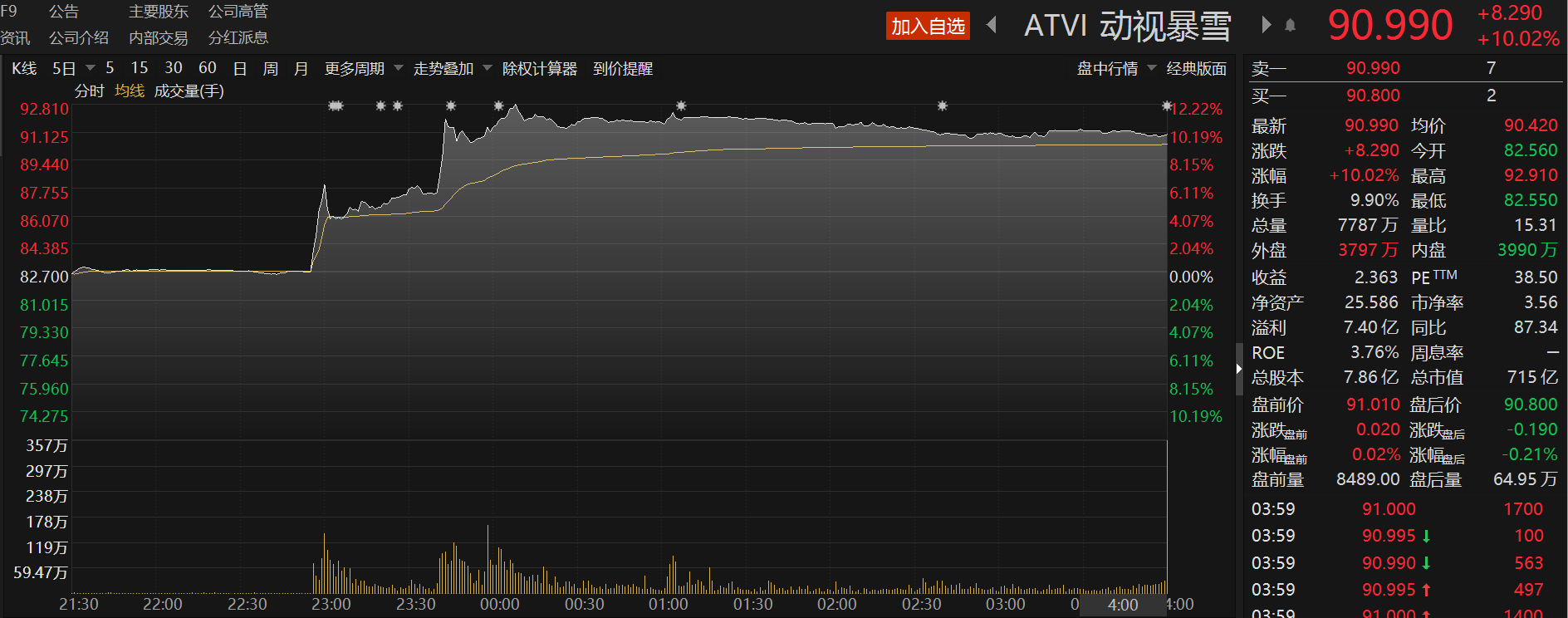Open the 公司介绍 company profile menu

click(x=79, y=38)
